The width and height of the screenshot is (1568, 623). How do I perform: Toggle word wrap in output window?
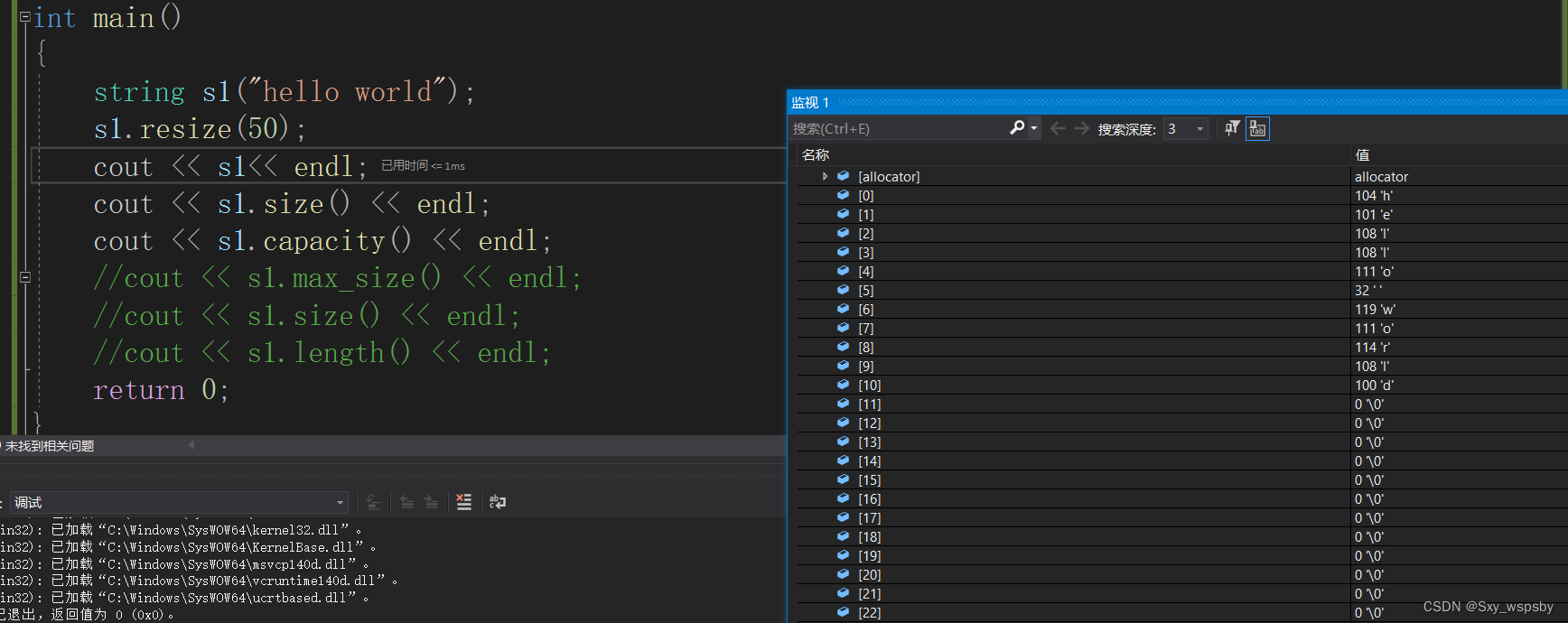[498, 502]
